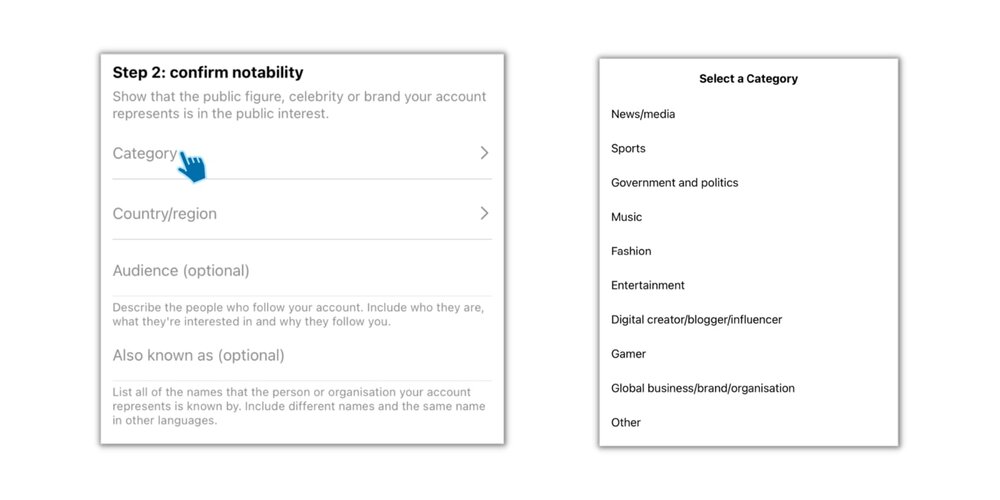
Task: Choose the Fashion category
Action: (631, 251)
